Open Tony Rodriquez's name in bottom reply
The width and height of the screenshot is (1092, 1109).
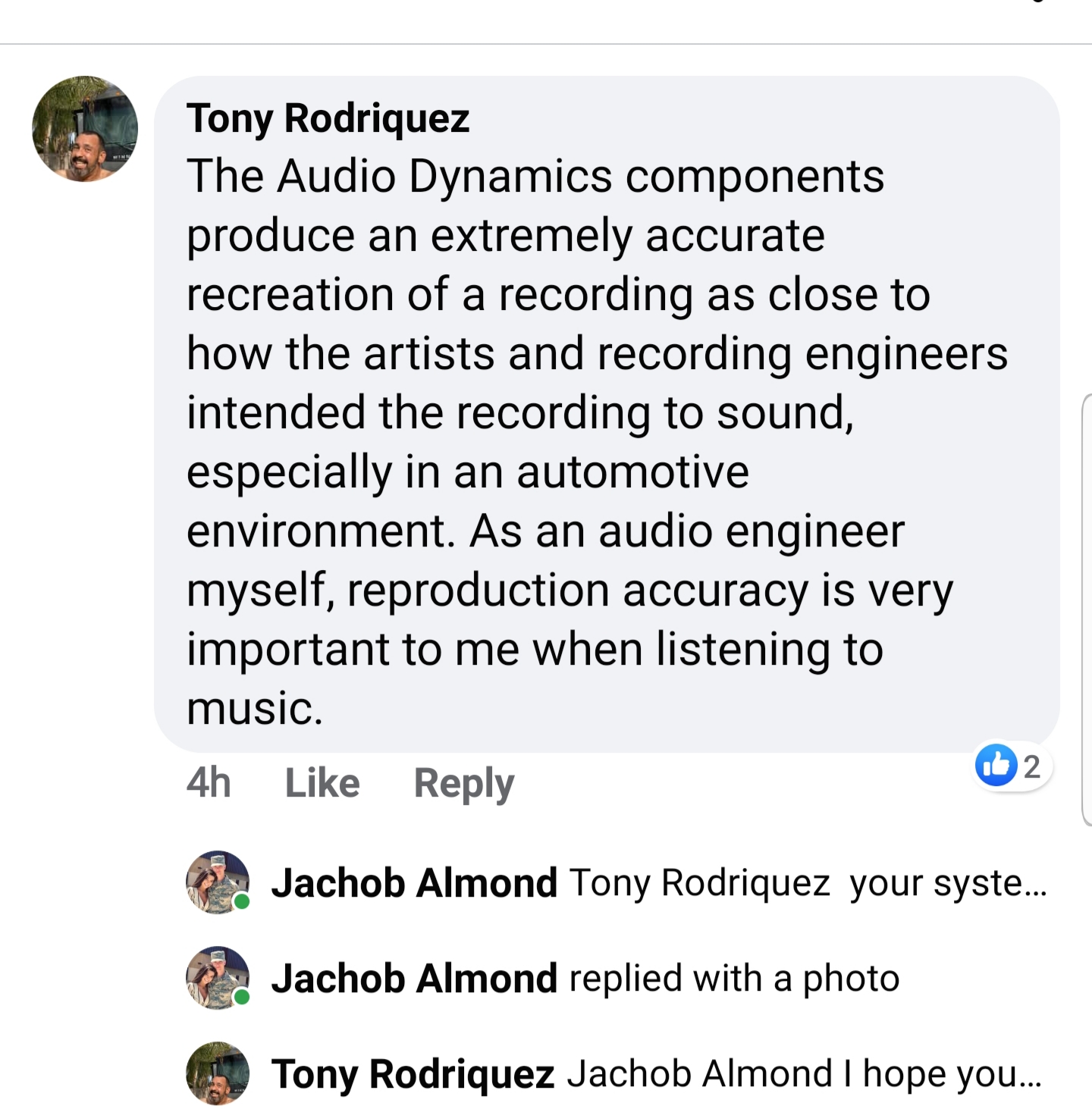(x=413, y=1074)
